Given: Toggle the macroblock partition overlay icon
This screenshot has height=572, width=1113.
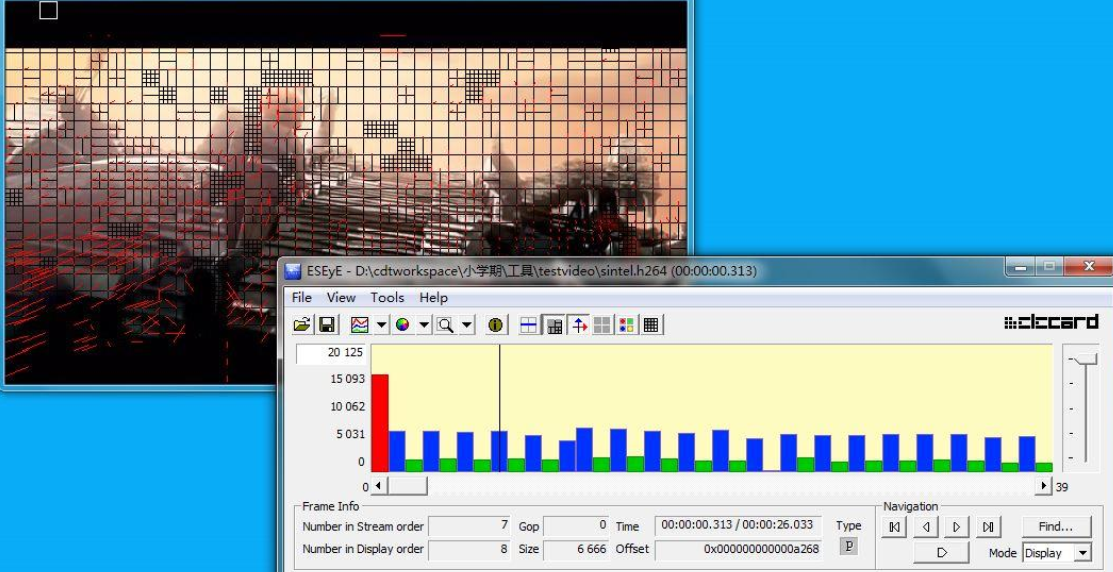Looking at the screenshot, I should [x=554, y=325].
